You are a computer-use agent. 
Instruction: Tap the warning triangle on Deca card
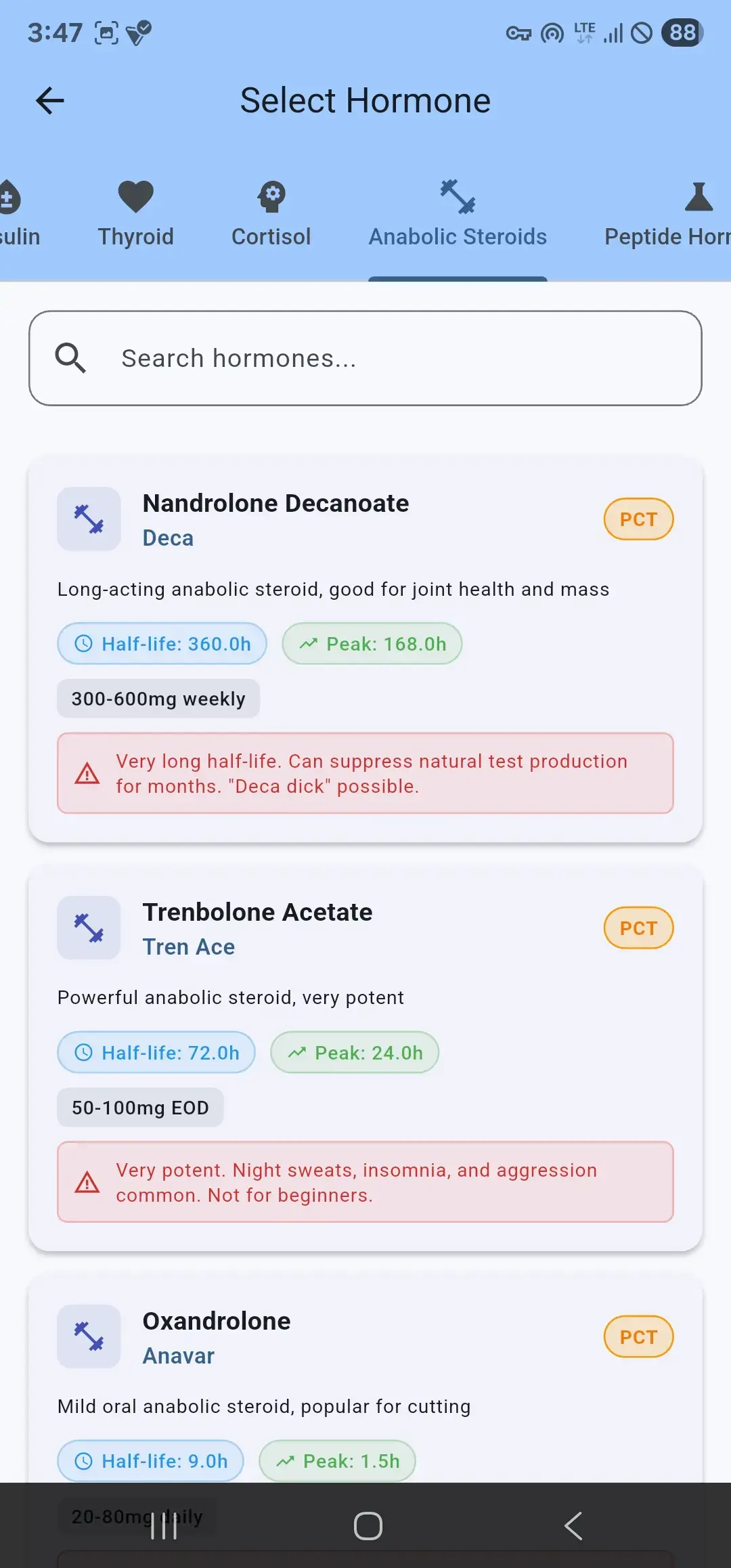coord(87,773)
